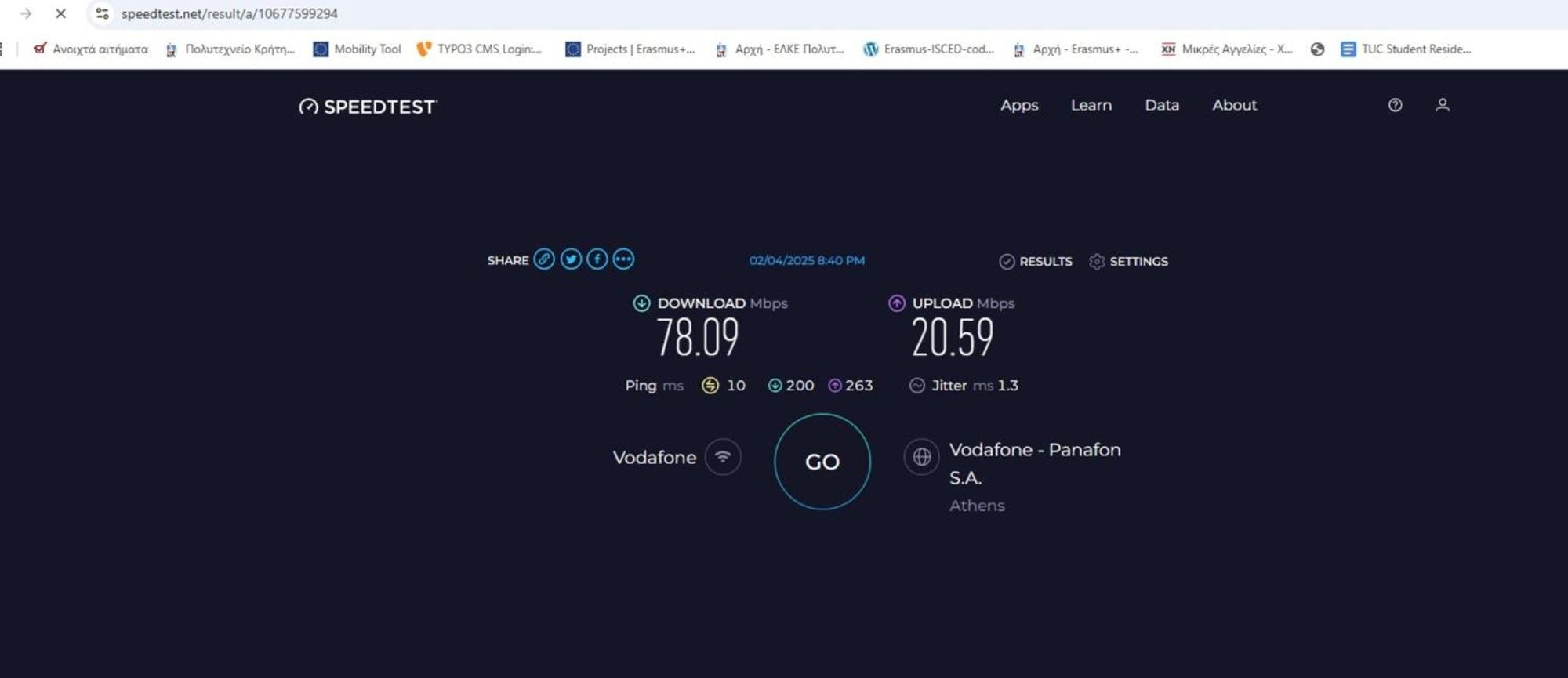
Task: Open site information icon in address bar
Action: tap(102, 13)
